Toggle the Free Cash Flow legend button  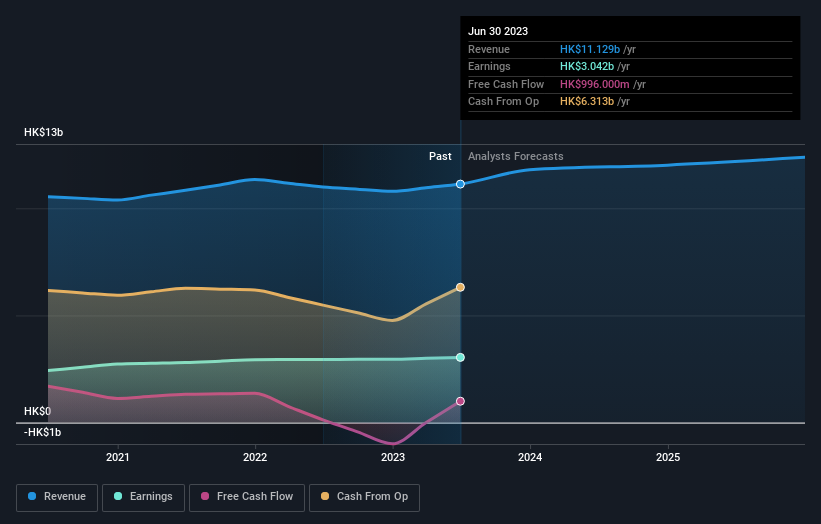point(247,497)
